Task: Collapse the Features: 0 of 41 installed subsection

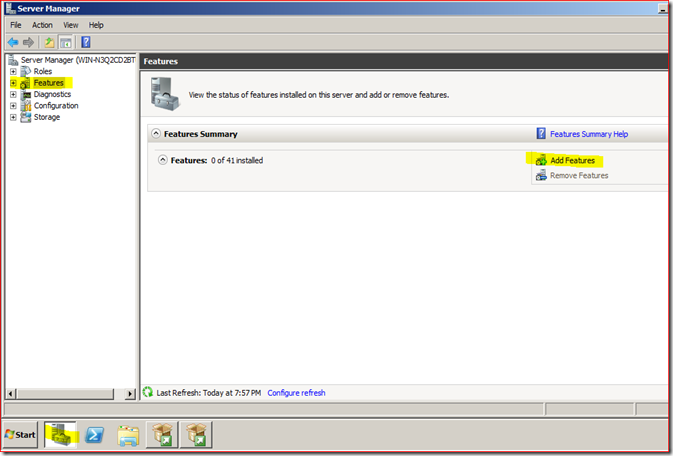Action: tap(163, 160)
